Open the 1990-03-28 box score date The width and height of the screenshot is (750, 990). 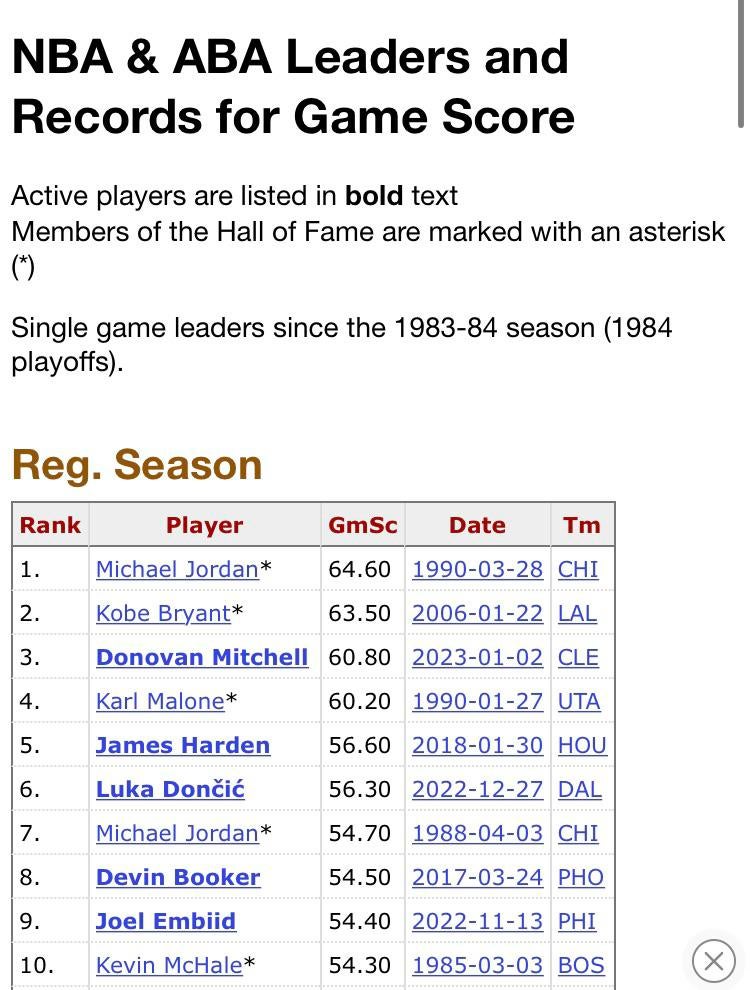point(477,569)
